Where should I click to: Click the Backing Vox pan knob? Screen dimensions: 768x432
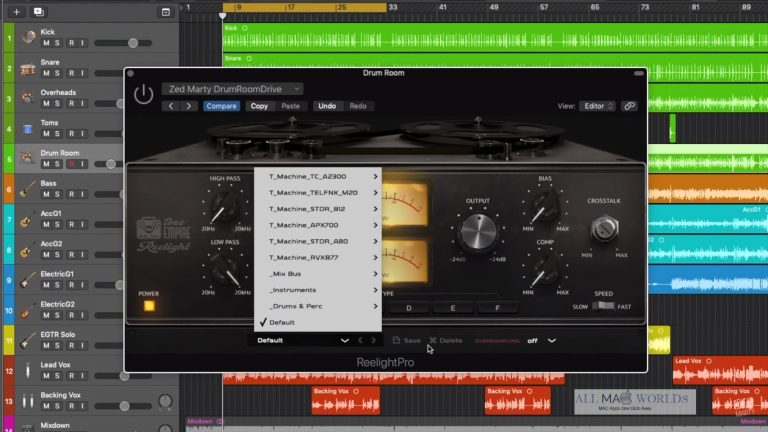click(x=166, y=402)
